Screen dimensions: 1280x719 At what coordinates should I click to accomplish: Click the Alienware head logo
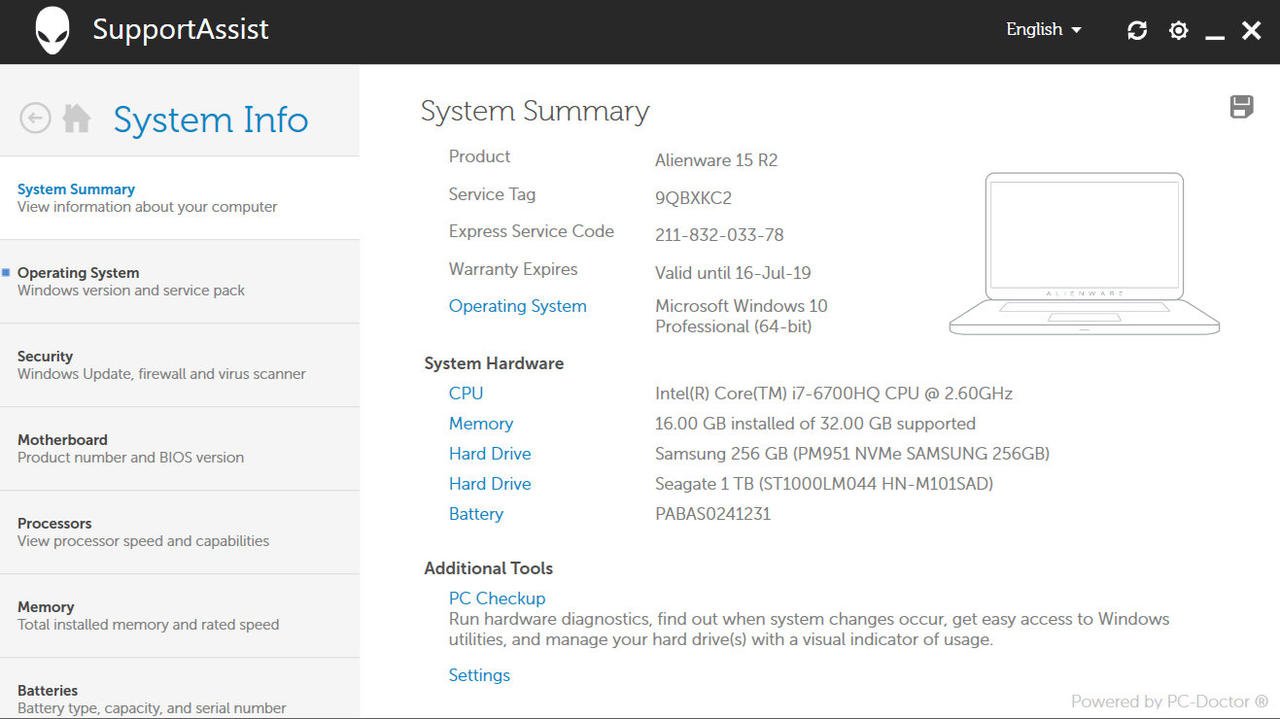point(53,31)
